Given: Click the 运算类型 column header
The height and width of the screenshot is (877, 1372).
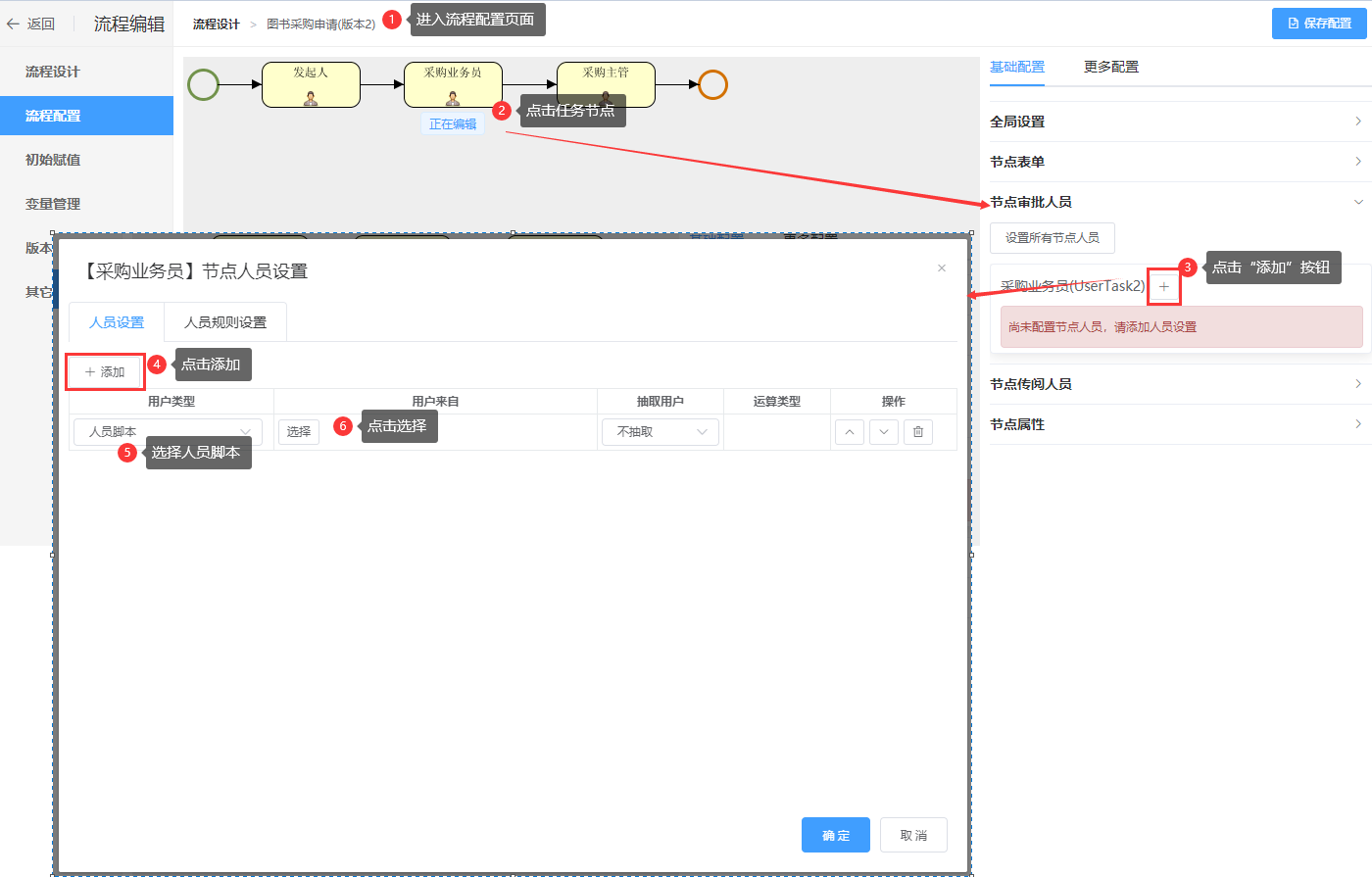Looking at the screenshot, I should click(777, 402).
